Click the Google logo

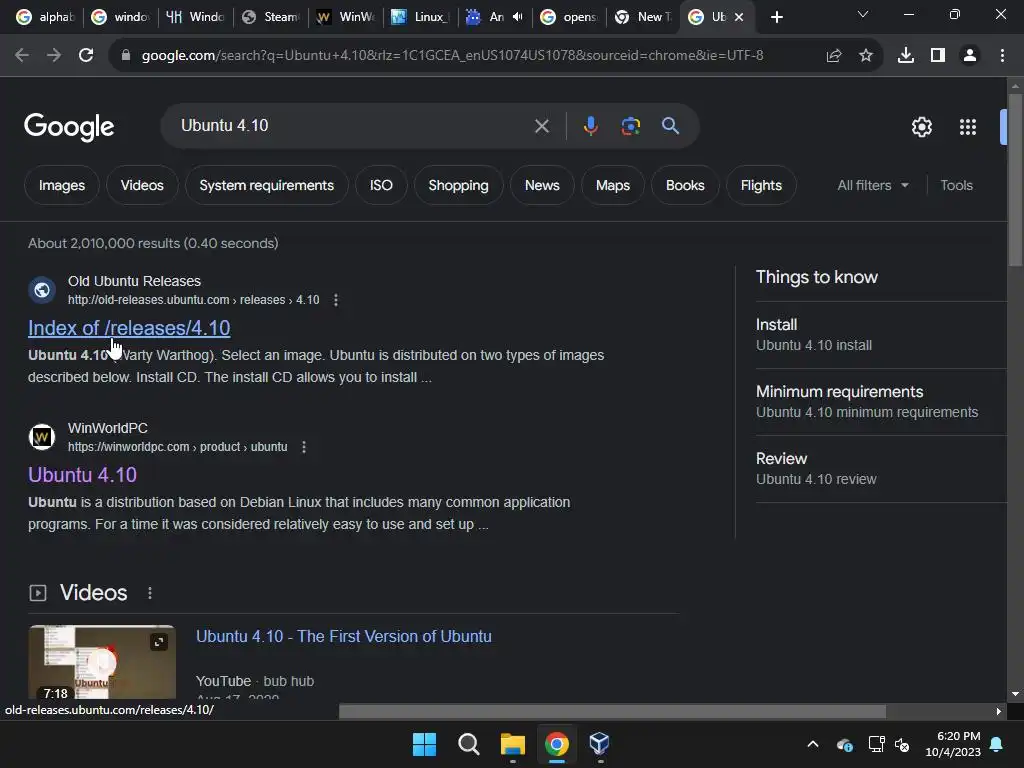click(x=69, y=127)
